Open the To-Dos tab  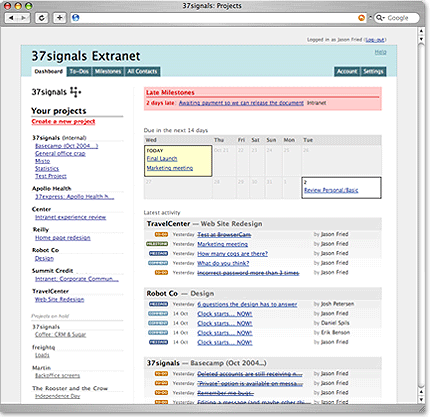(x=79, y=71)
